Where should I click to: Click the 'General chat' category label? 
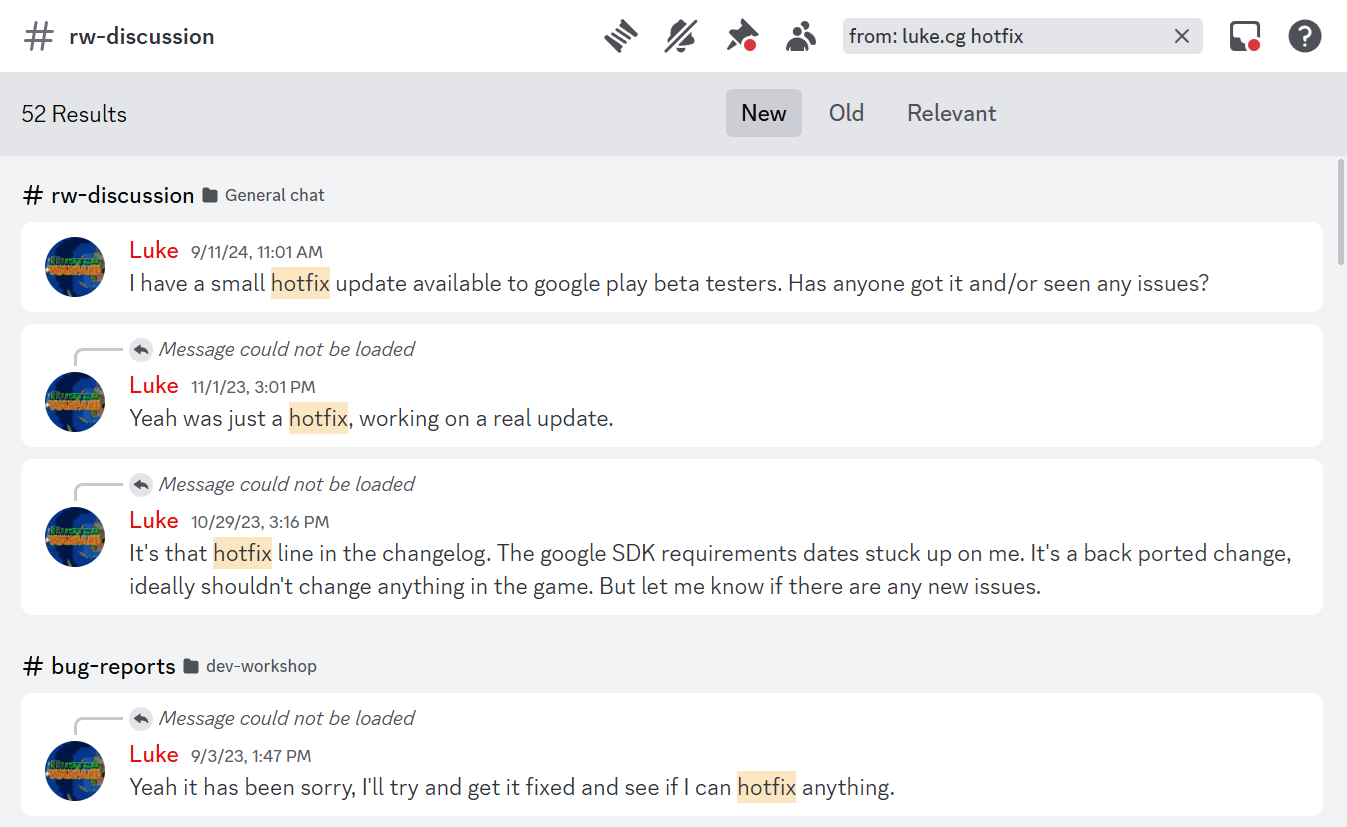(275, 195)
